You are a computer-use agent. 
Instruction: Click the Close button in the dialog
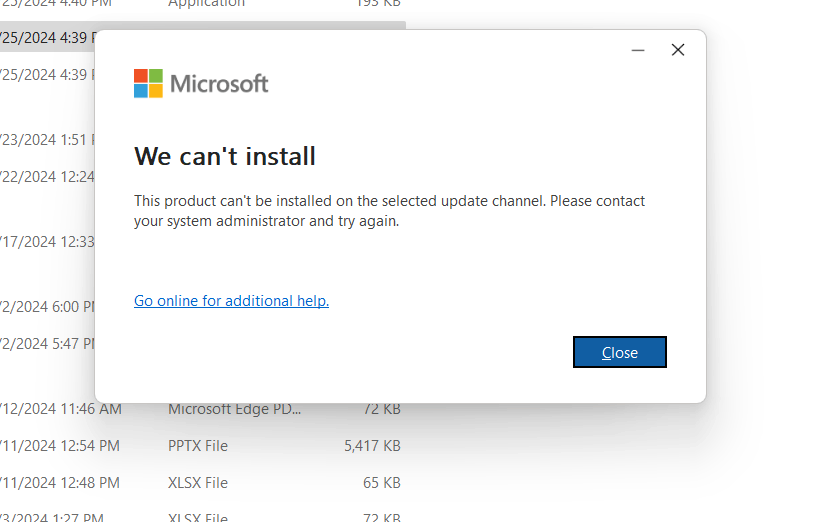coord(619,352)
